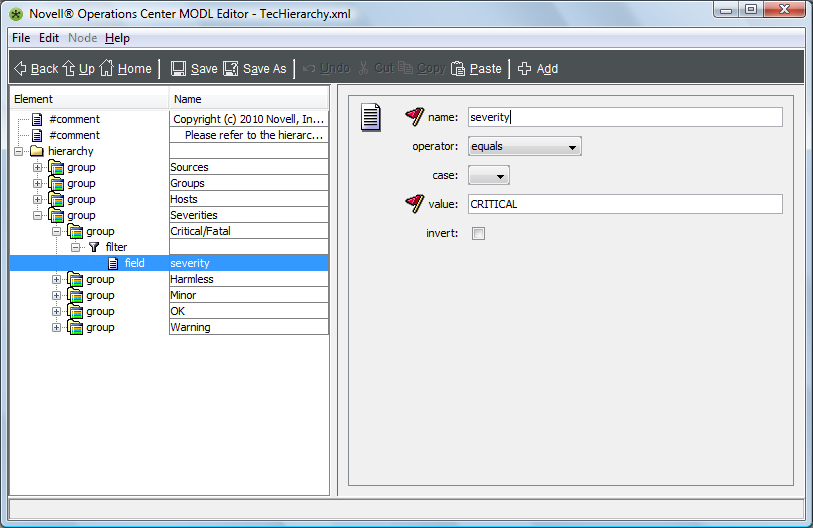Toggle the invert checkbox

[479, 233]
